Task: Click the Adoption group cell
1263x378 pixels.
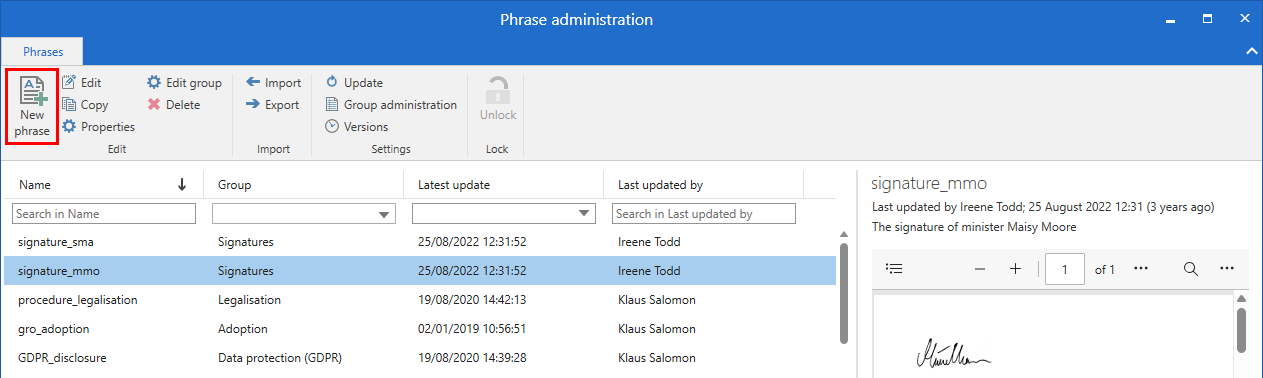Action: tap(243, 328)
